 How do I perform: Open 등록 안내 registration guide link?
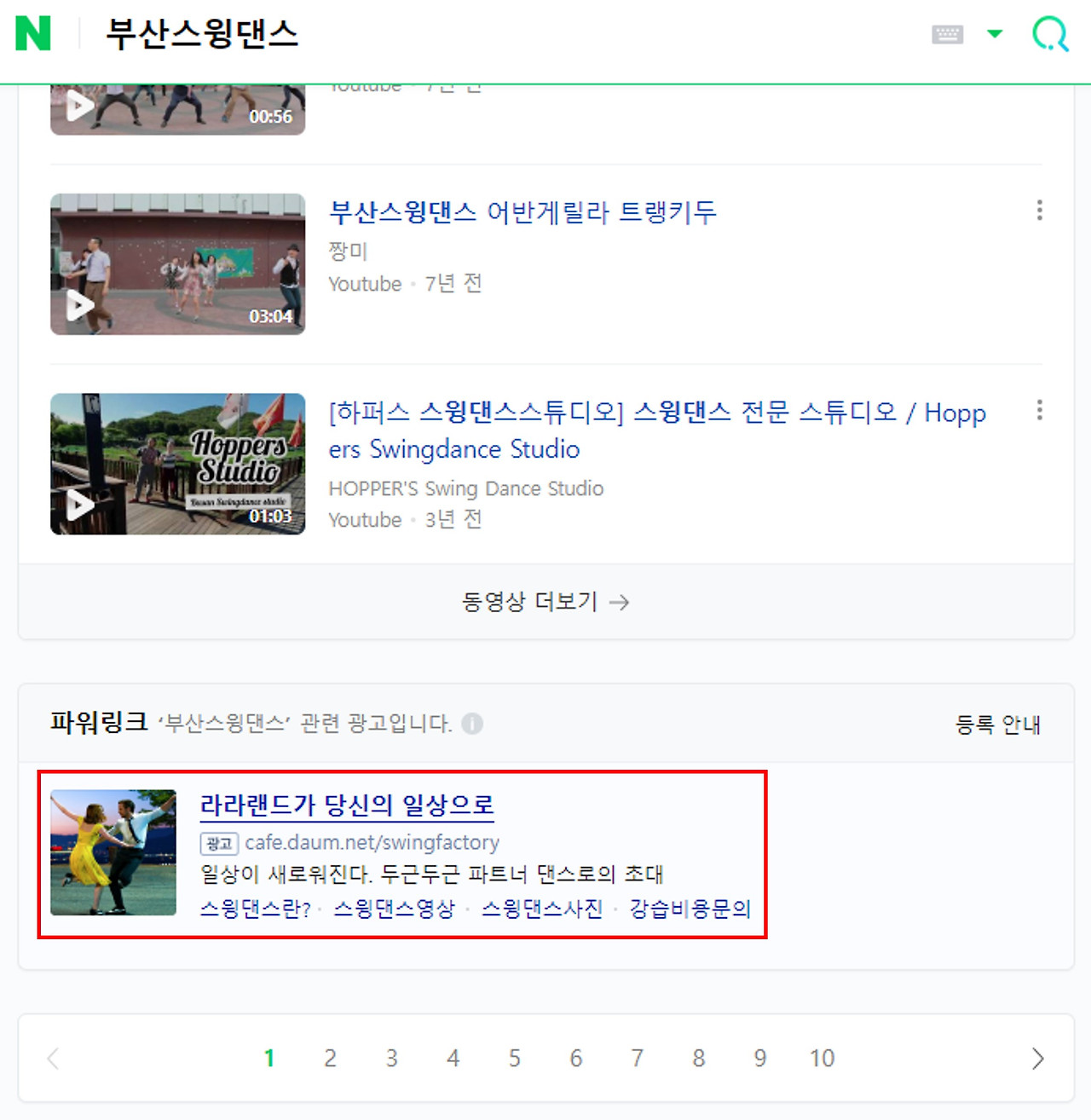[997, 725]
